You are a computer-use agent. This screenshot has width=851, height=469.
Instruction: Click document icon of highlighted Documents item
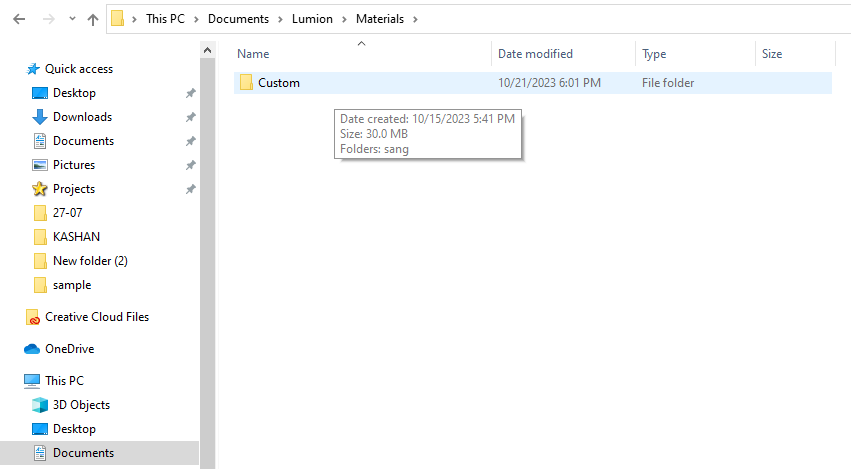(x=40, y=453)
